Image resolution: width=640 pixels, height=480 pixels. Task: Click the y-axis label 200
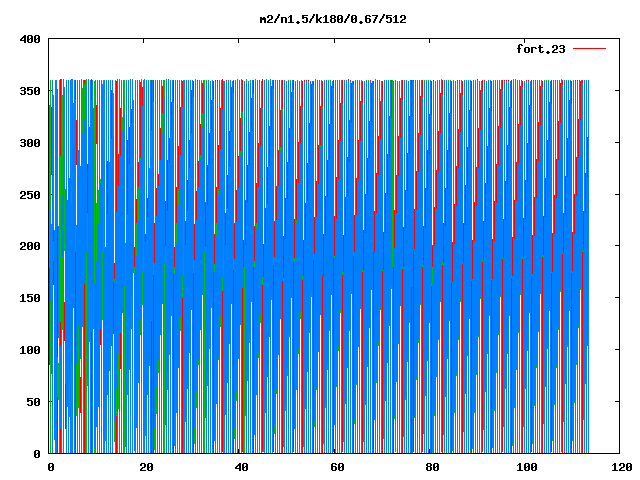30,246
